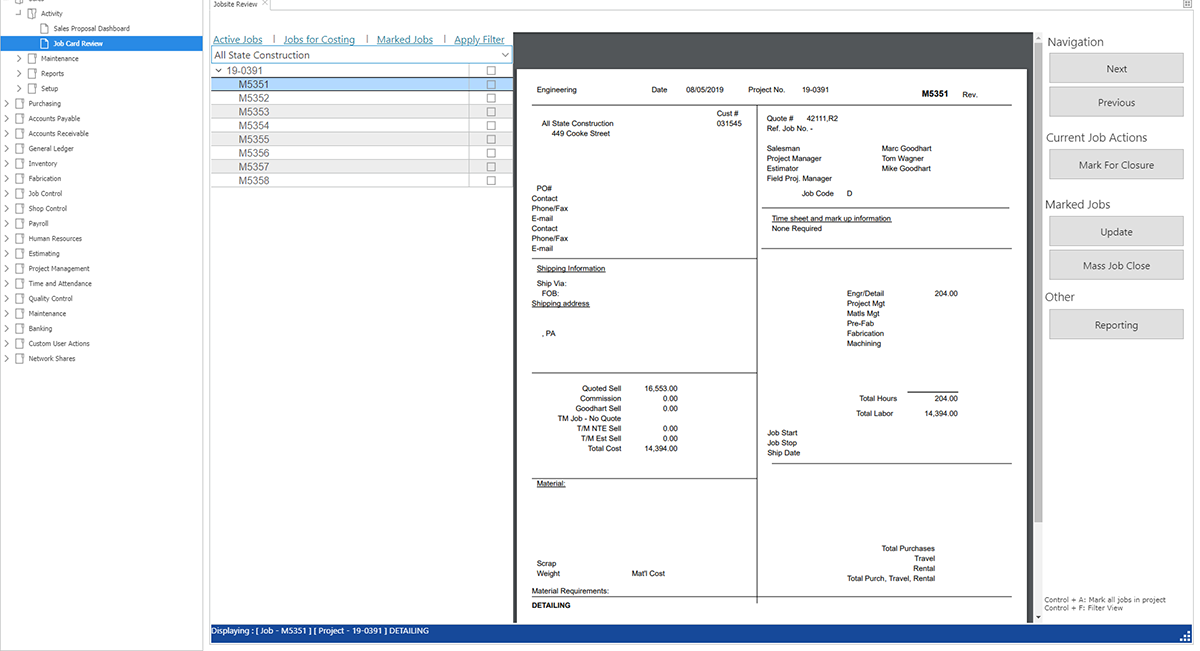Image resolution: width=1200 pixels, height=651 pixels.
Task: Click the Human Resources module icon
Action: coord(20,239)
